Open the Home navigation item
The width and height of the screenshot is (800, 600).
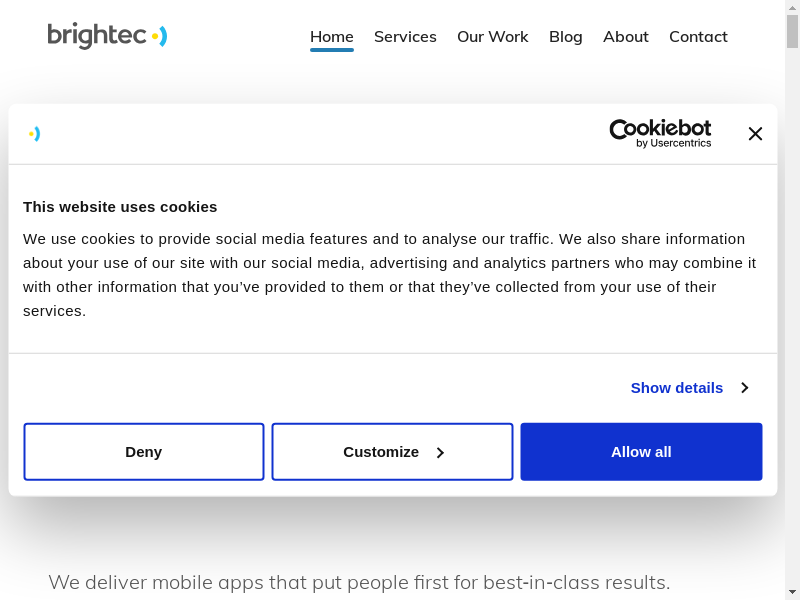coord(331,37)
